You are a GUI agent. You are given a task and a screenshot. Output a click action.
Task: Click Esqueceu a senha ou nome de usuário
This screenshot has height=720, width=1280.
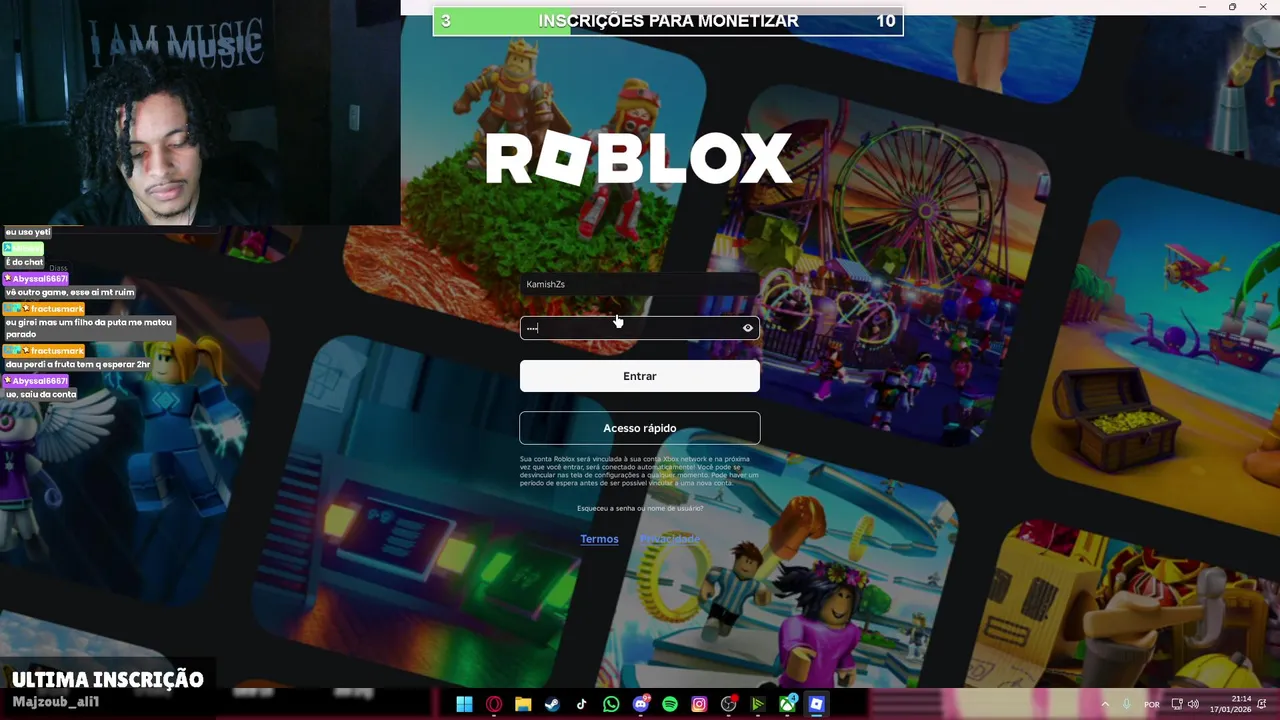pos(640,508)
